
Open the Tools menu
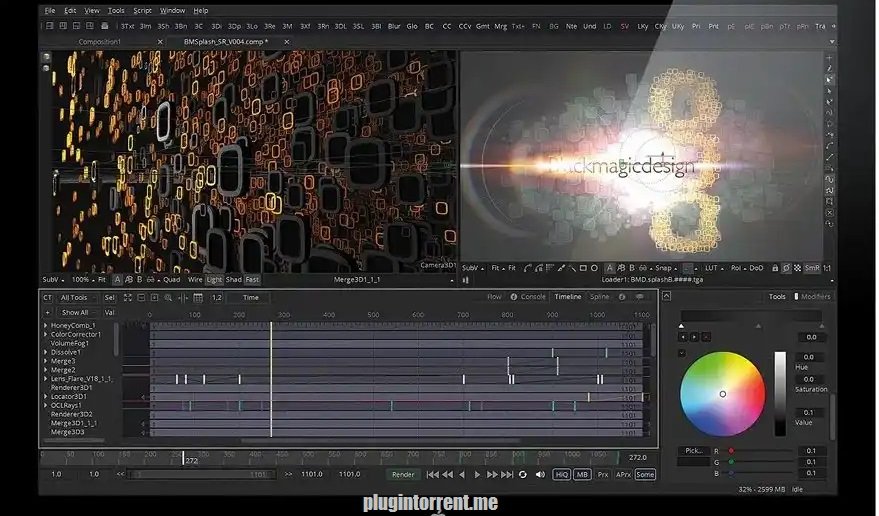coord(116,10)
